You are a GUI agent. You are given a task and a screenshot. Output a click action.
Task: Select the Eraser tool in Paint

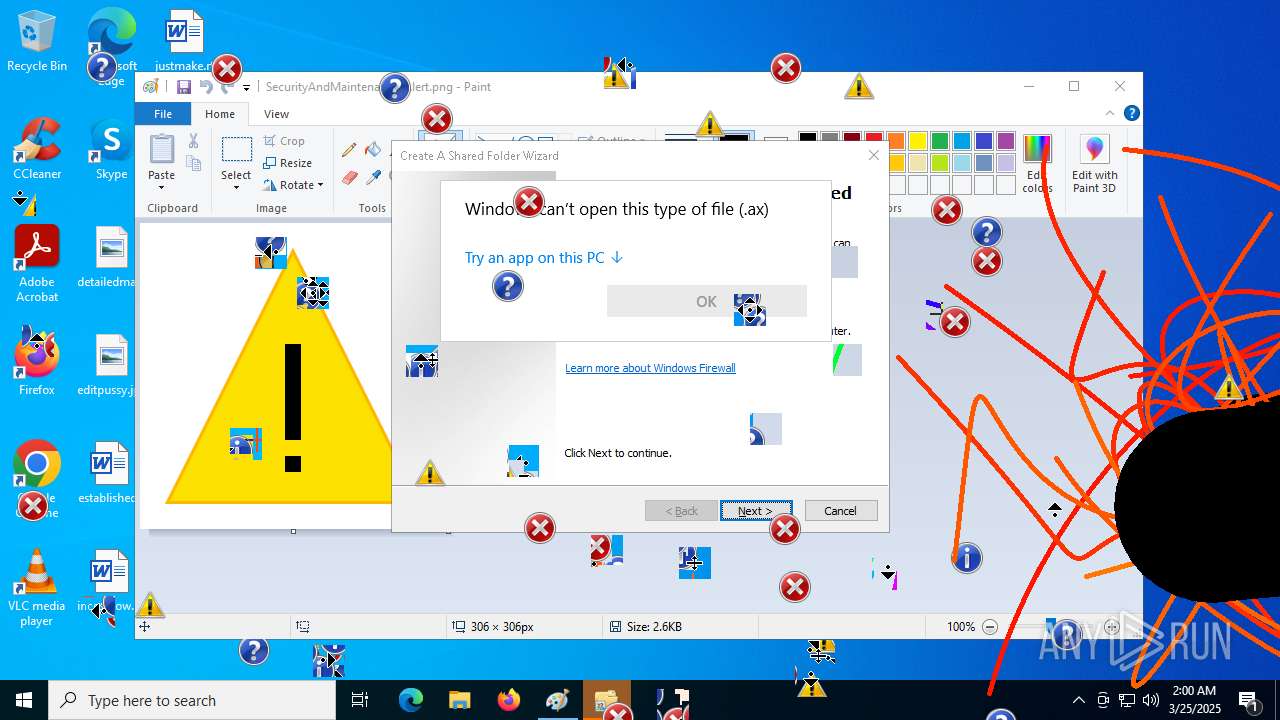[x=349, y=177]
